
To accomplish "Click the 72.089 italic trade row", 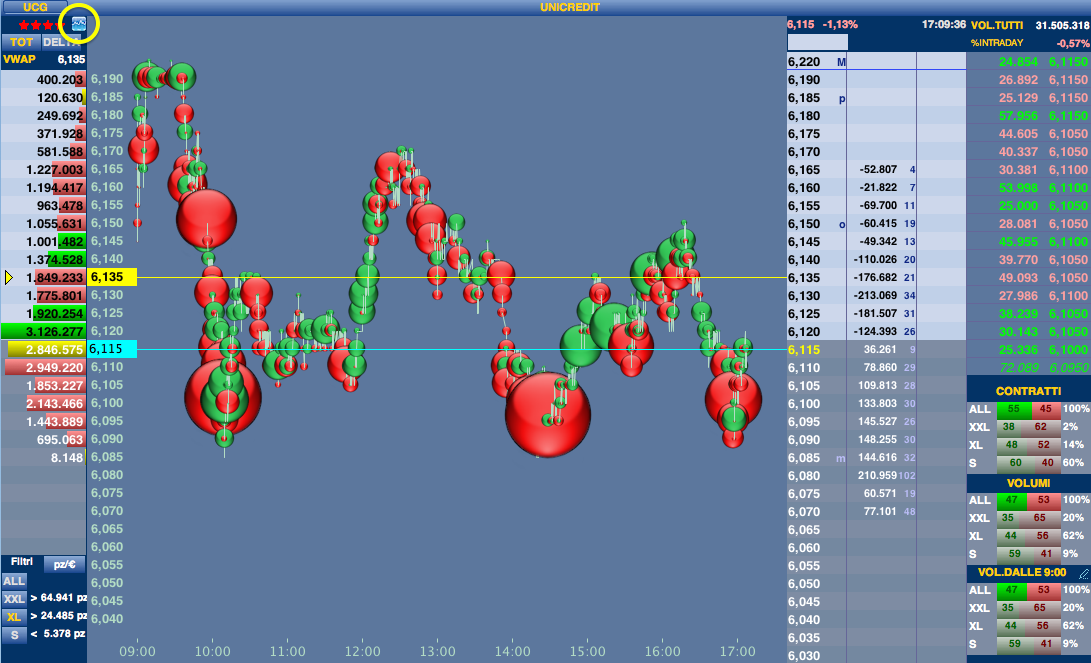I will click(1028, 367).
